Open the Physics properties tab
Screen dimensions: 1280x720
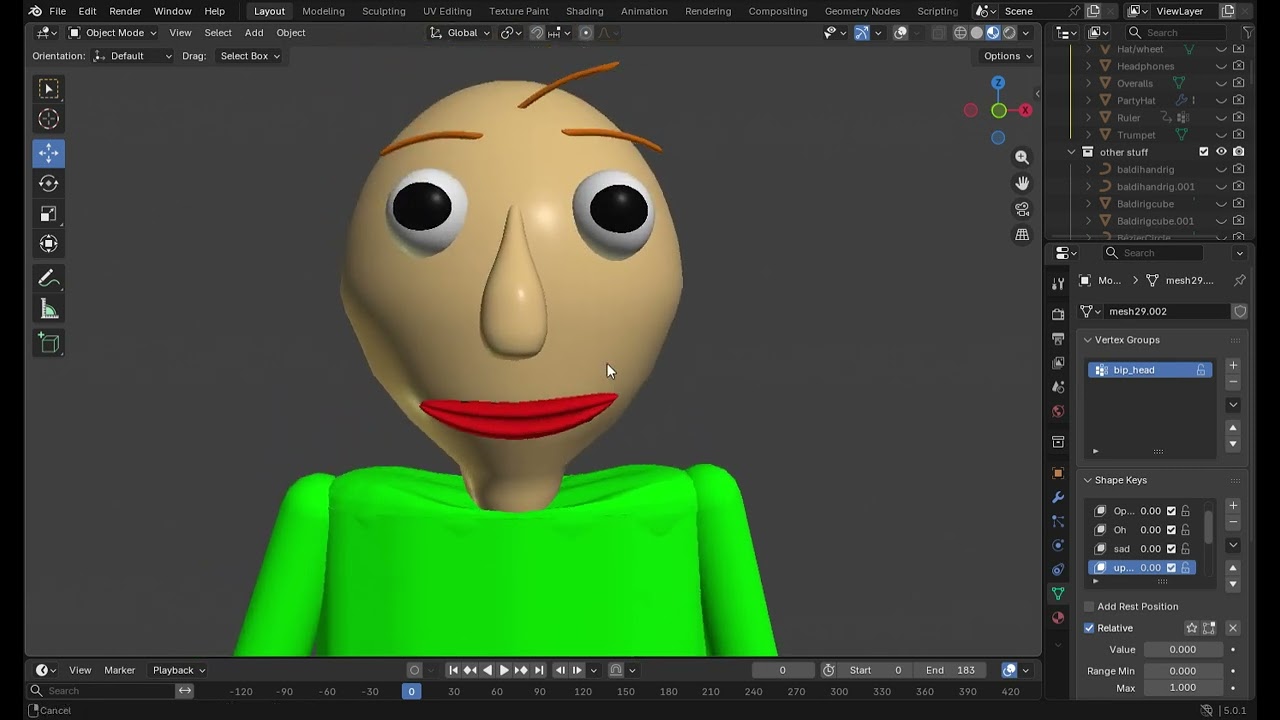click(1058, 545)
